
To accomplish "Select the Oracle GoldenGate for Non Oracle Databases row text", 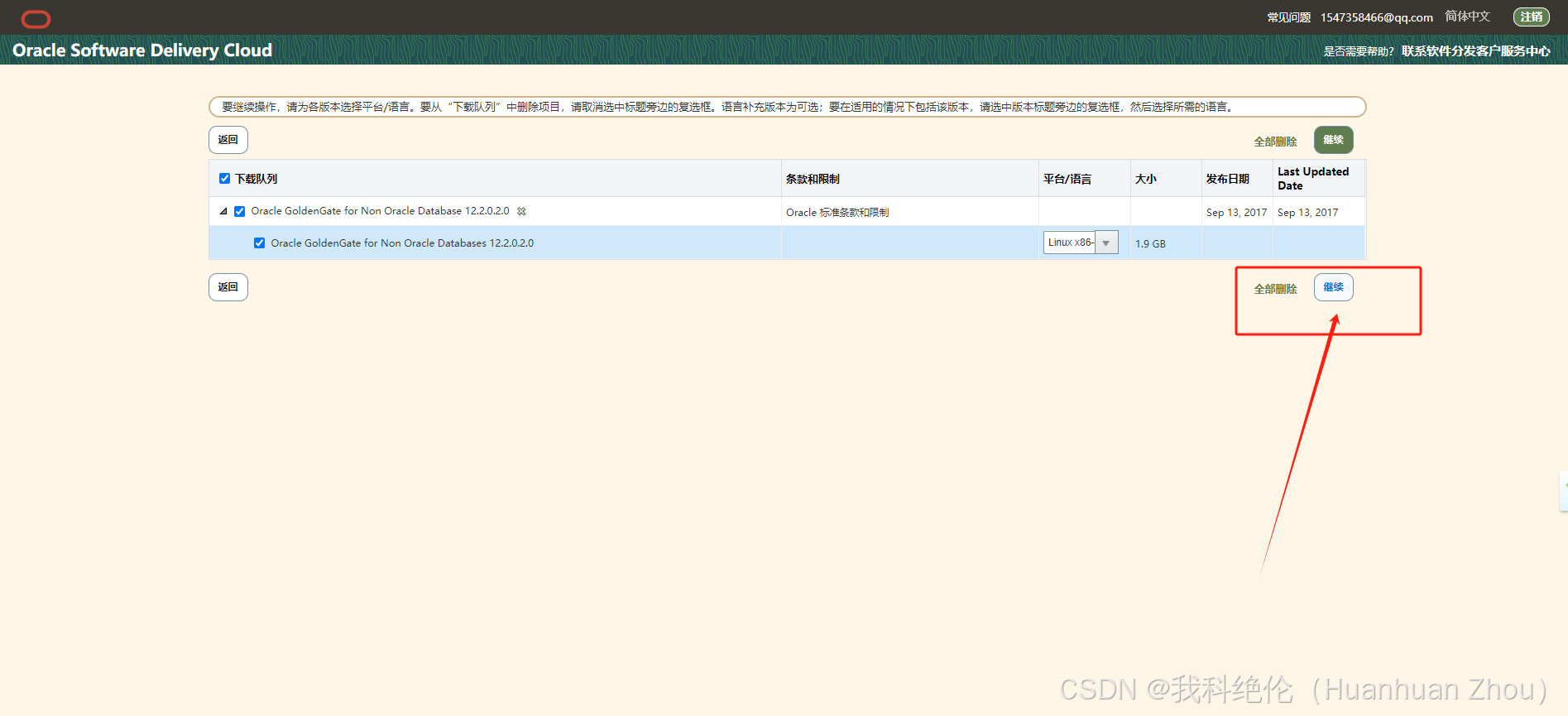I will [x=402, y=243].
